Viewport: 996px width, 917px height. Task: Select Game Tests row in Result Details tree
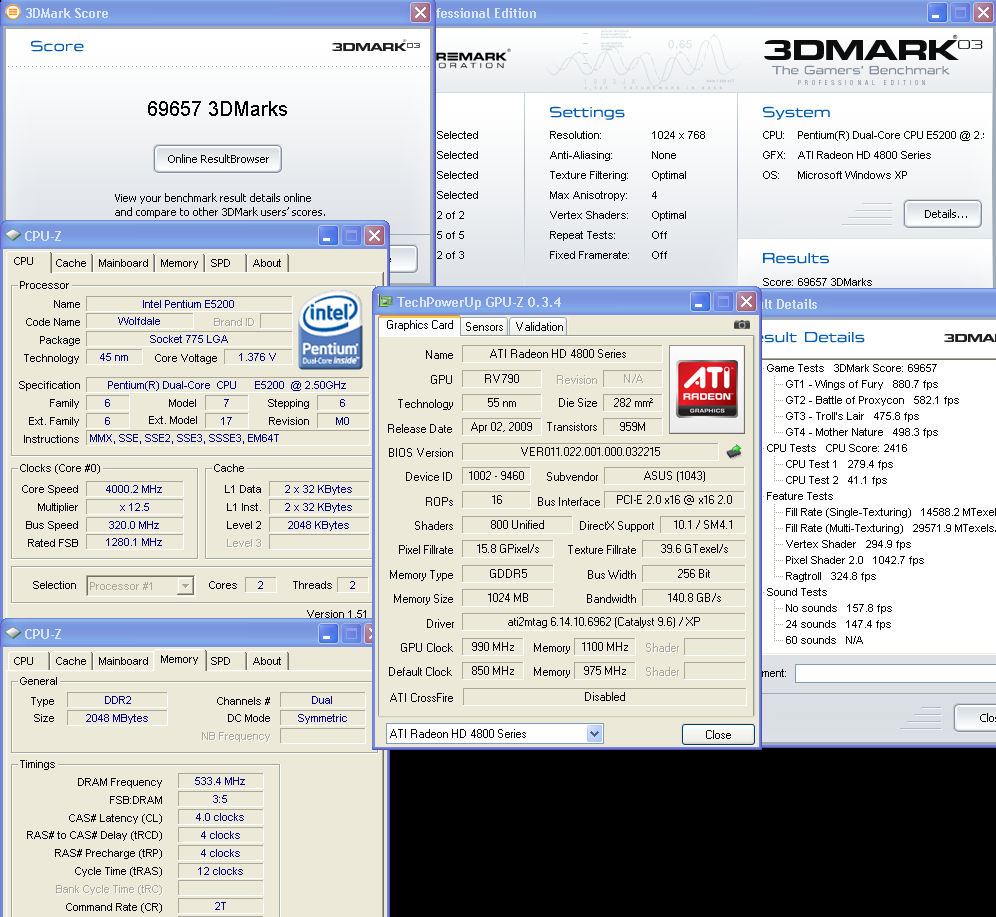pyautogui.click(x=851, y=368)
